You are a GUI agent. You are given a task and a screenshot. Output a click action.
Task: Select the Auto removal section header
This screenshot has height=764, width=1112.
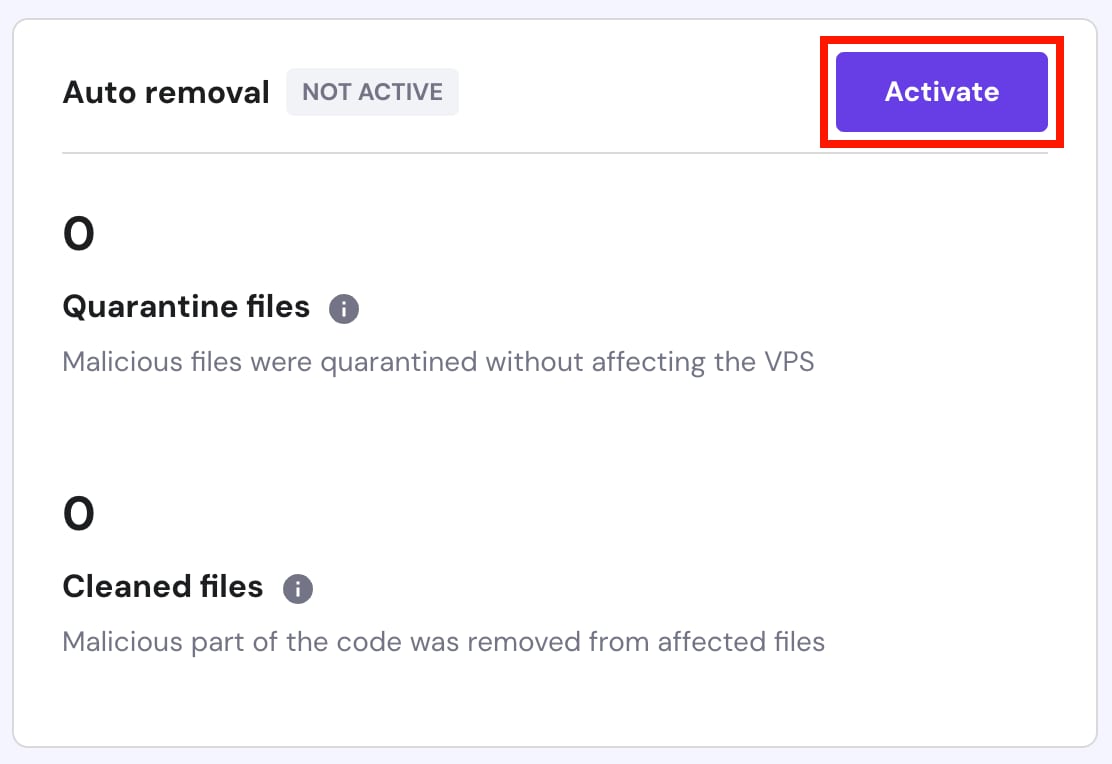(166, 92)
